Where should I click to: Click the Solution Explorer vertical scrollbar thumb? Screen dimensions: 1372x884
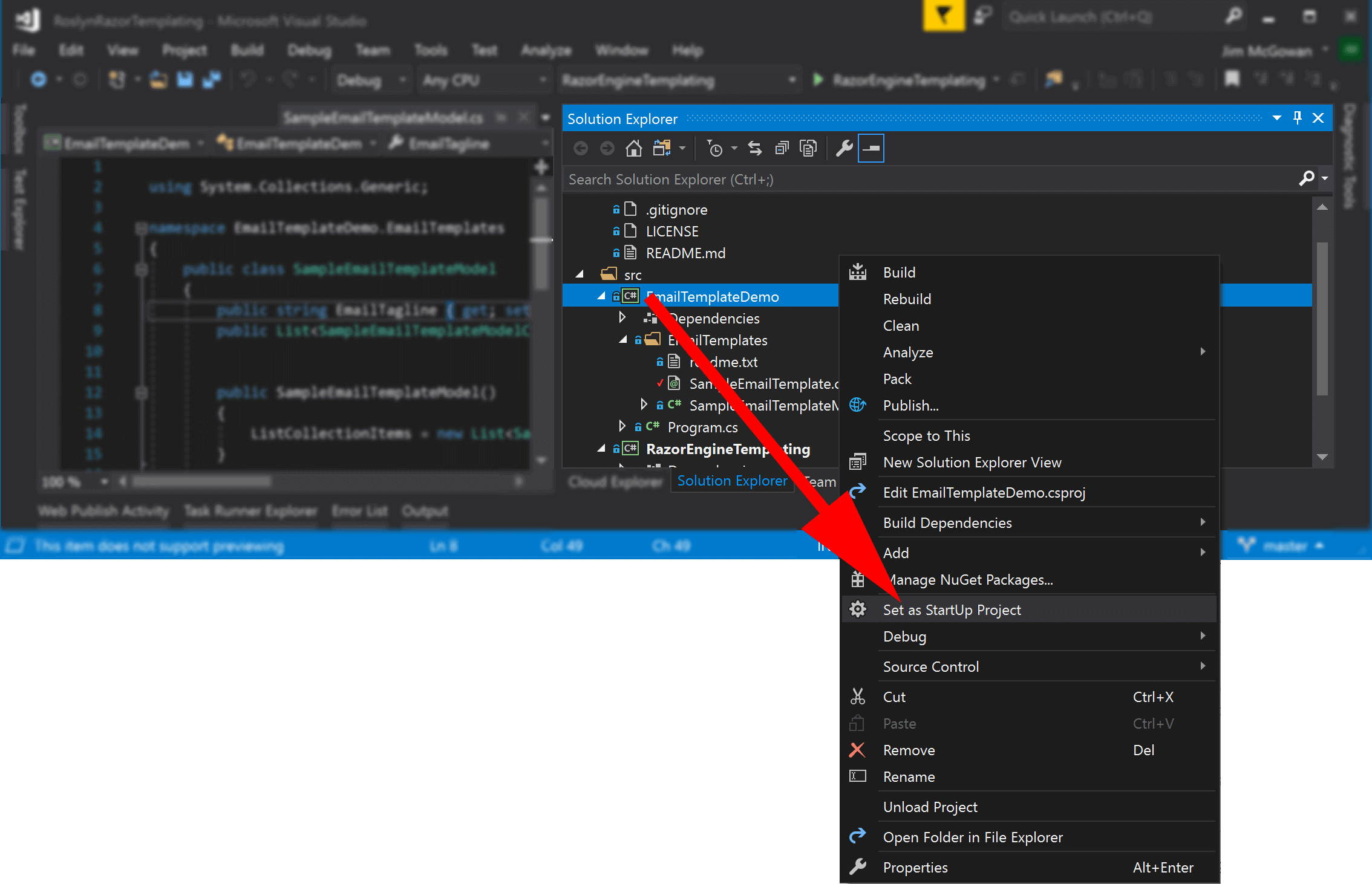pos(1322,319)
